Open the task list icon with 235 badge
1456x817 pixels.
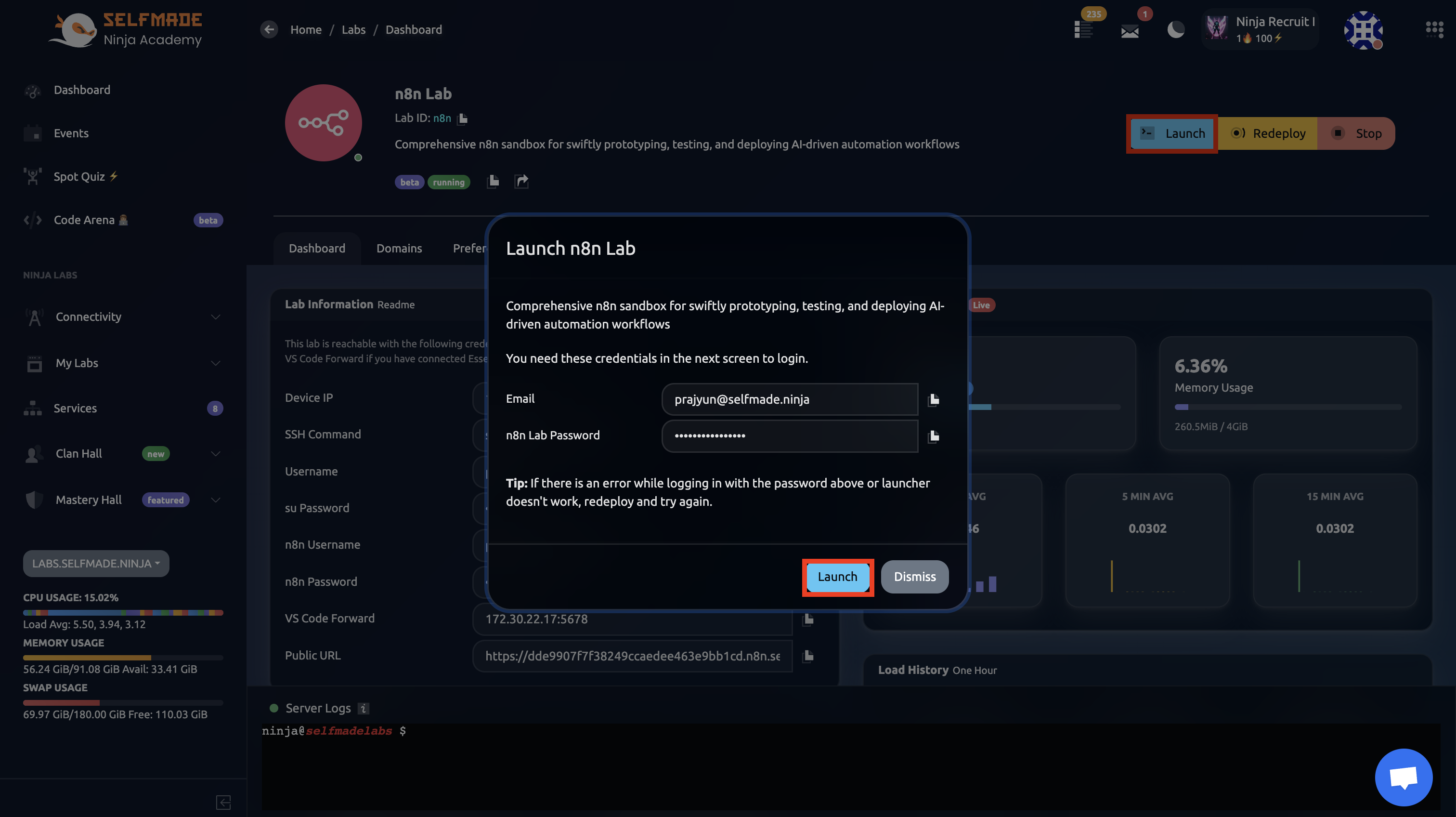tap(1084, 29)
